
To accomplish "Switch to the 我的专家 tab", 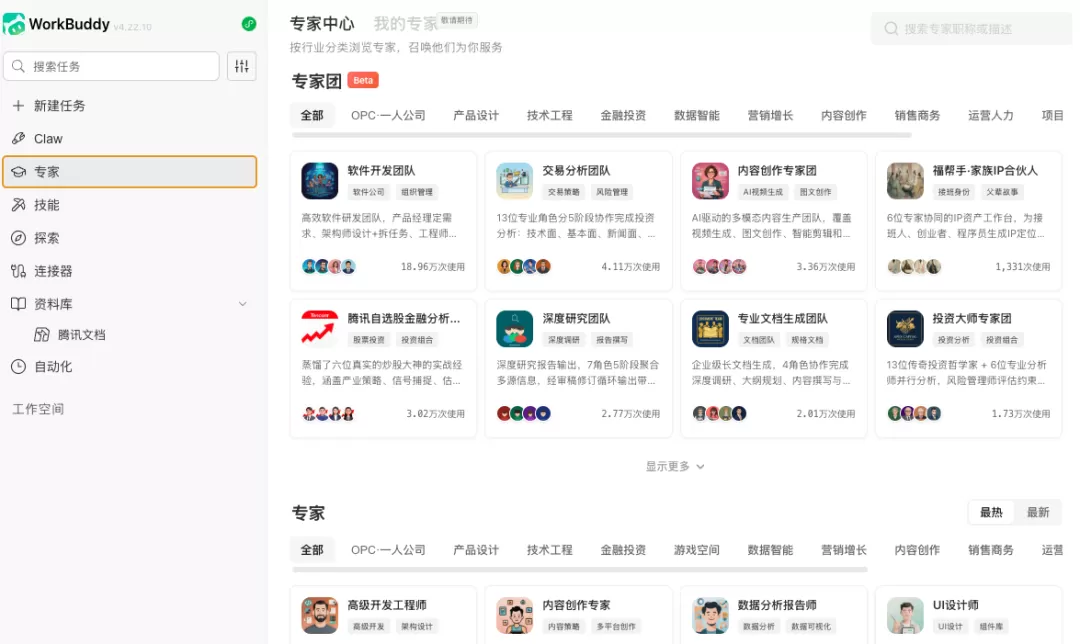I will (406, 24).
